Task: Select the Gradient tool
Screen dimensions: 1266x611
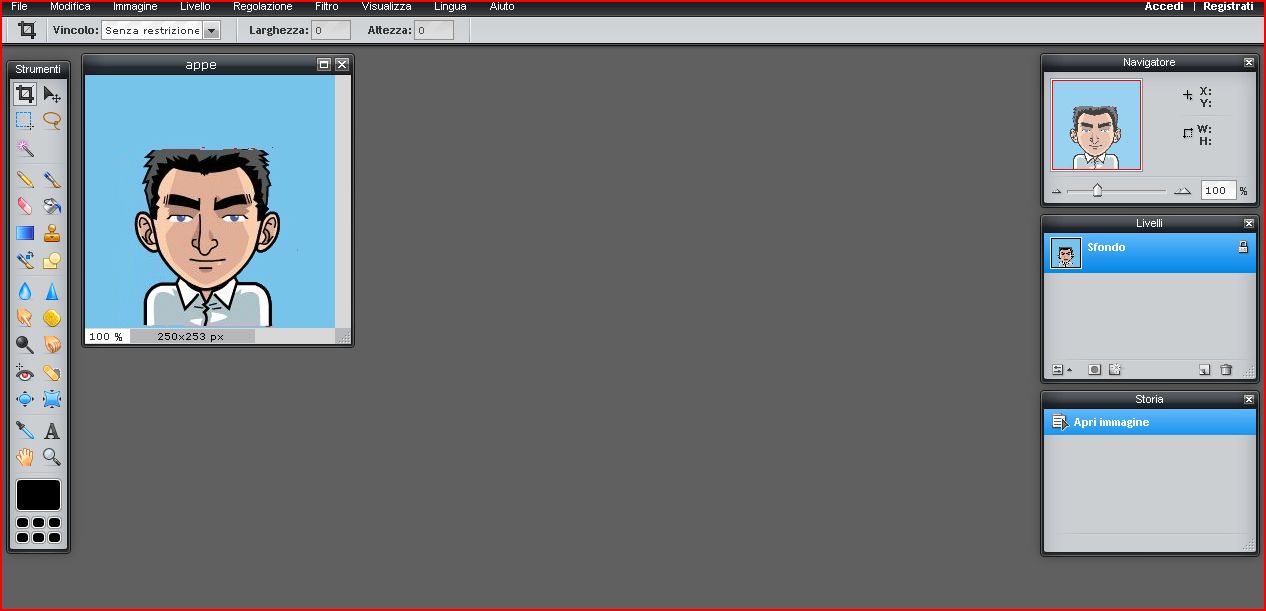Action: tap(24, 233)
